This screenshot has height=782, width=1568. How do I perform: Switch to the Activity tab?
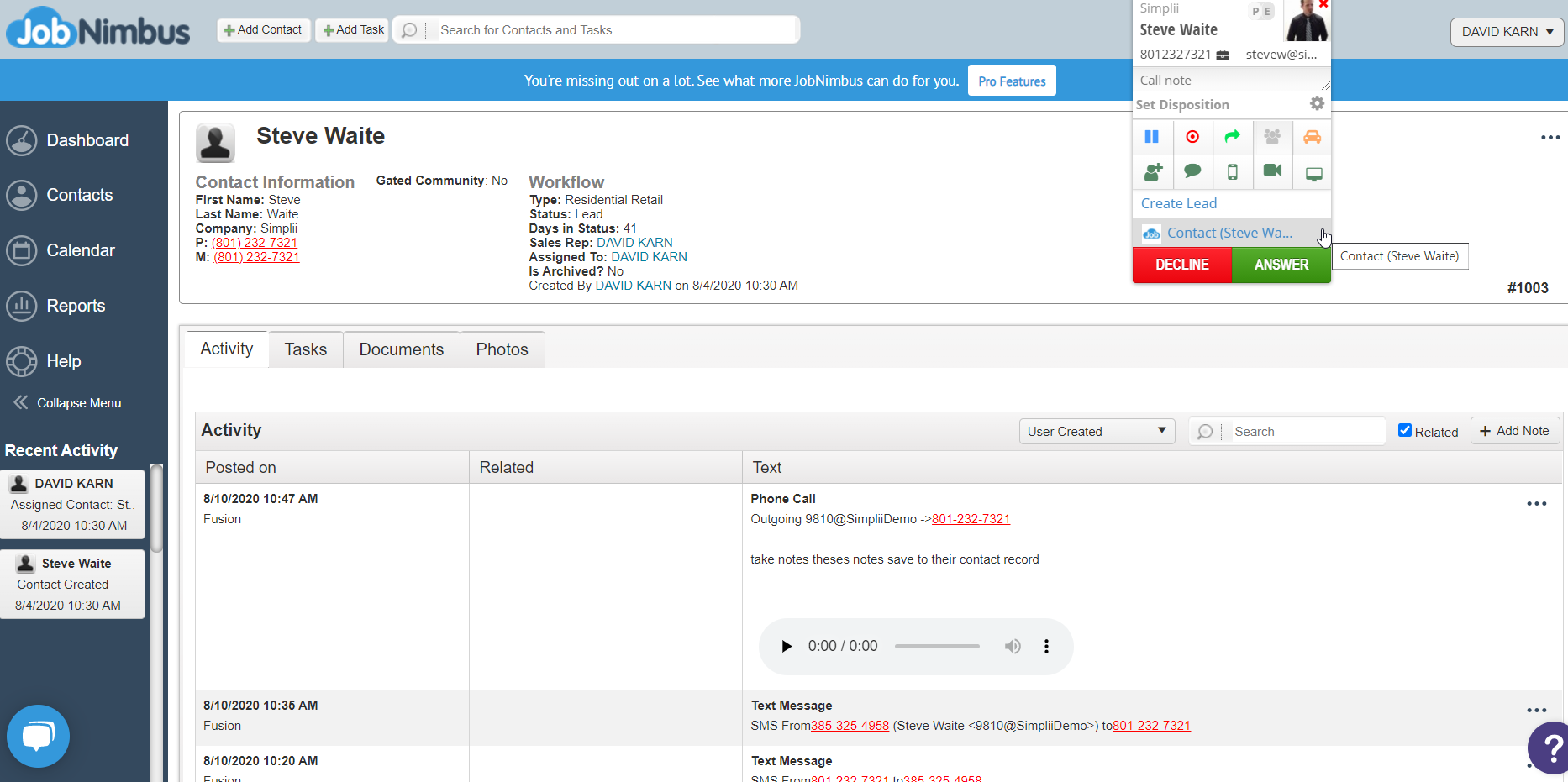click(227, 349)
